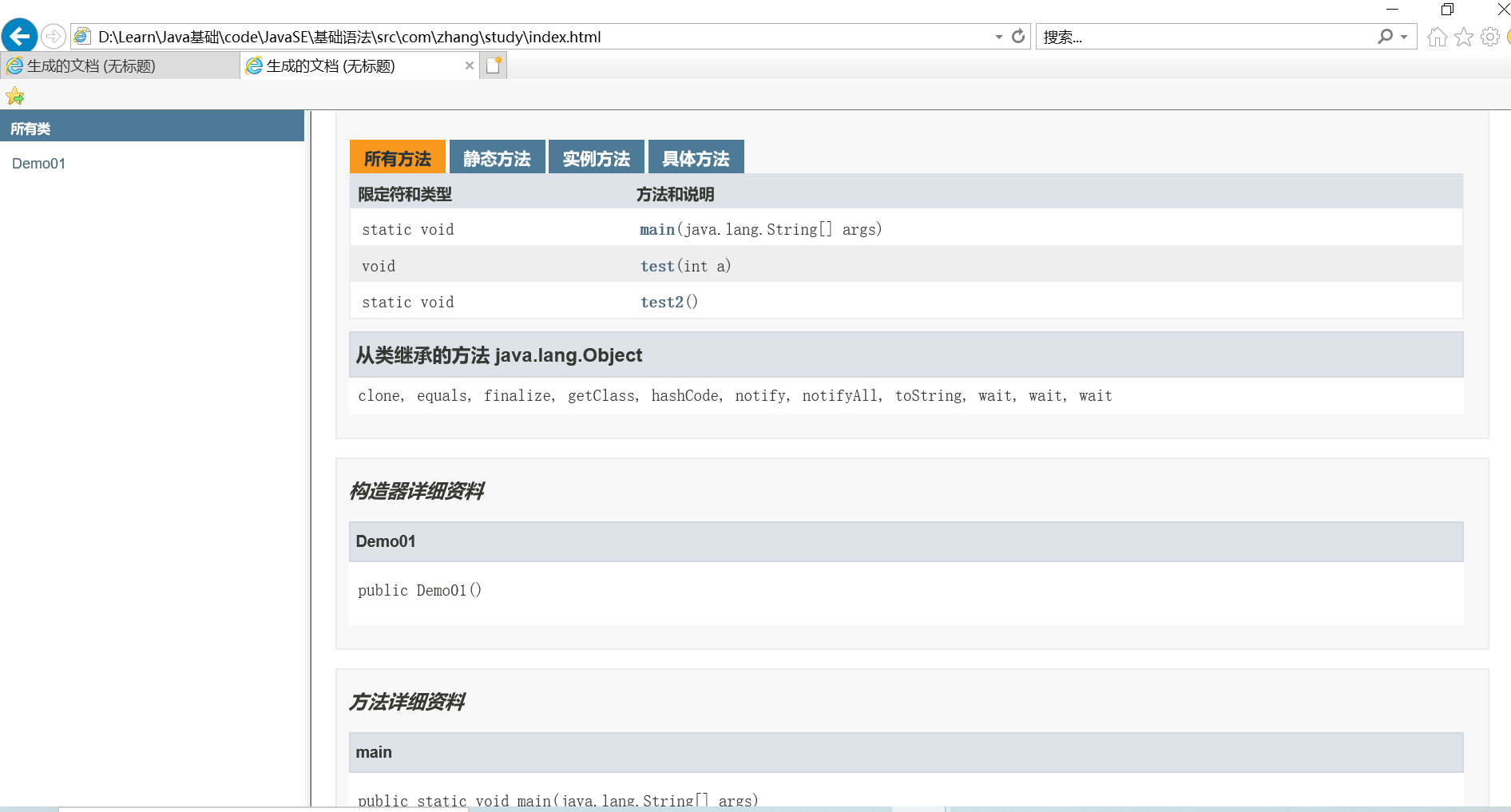The height and width of the screenshot is (812, 1511).
Task: Open the Home page icon
Action: click(x=1437, y=37)
